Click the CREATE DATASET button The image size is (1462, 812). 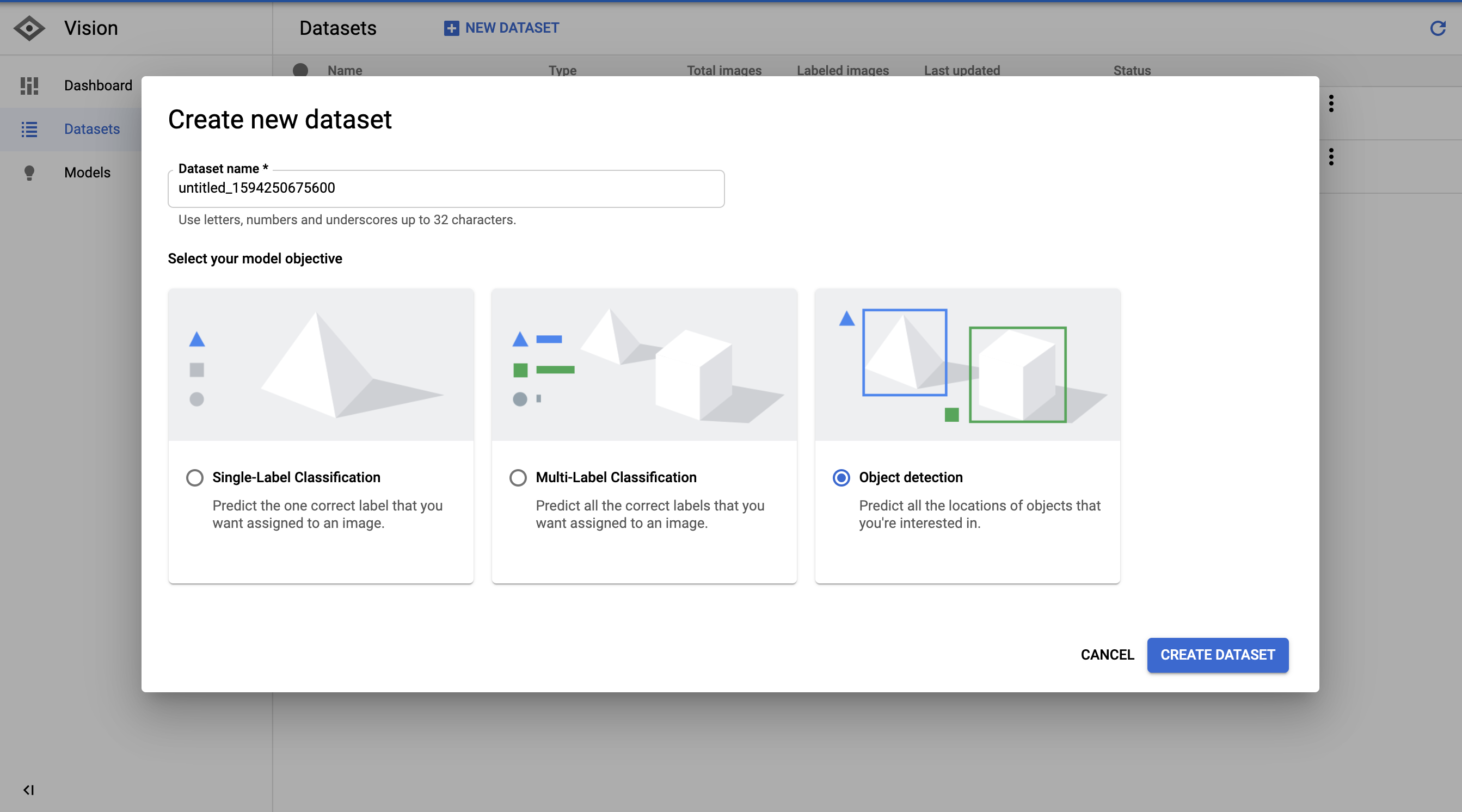point(1218,655)
